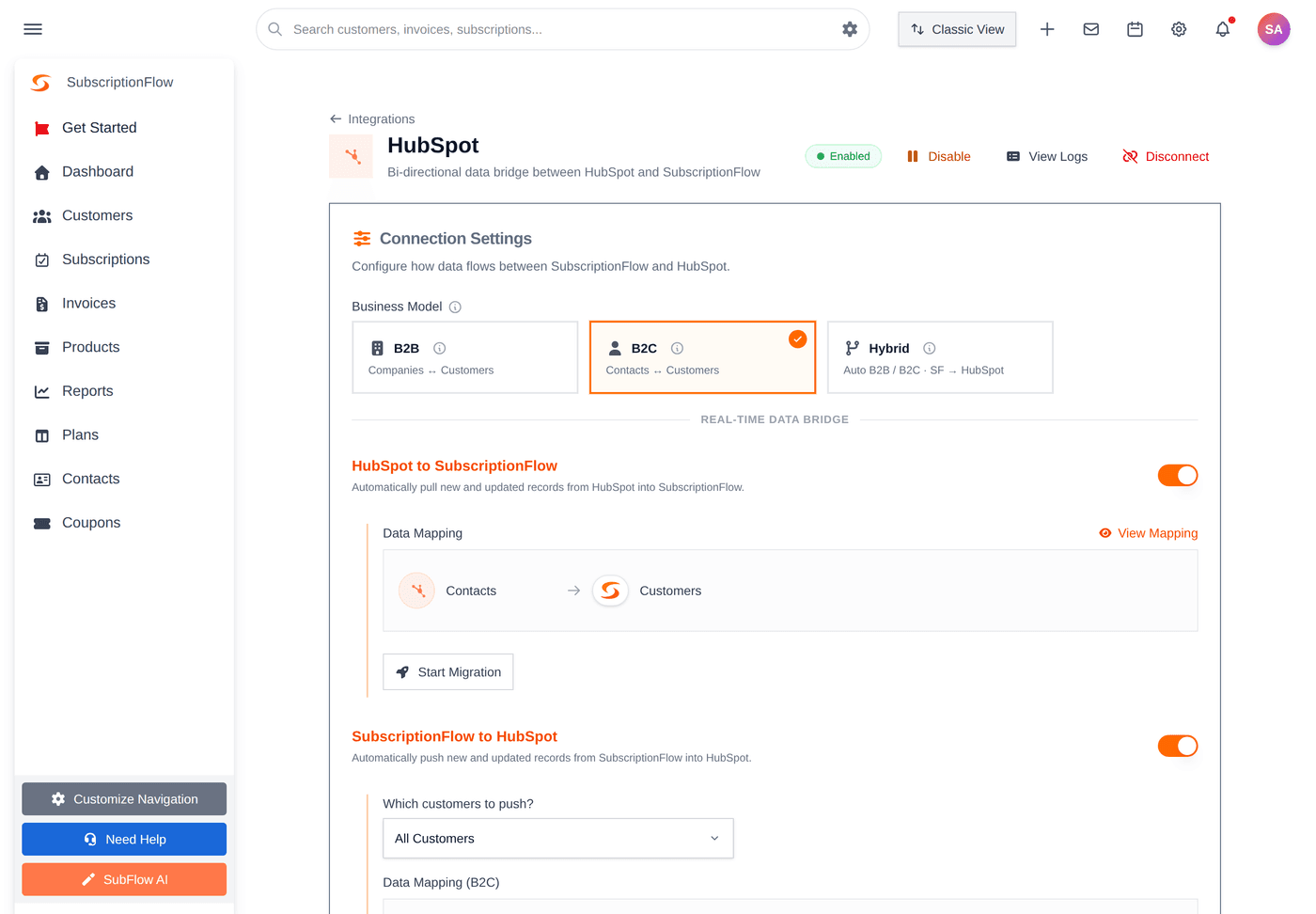Click info icon next to Business Model
Screen dimensions: 1316x914
[x=455, y=307]
